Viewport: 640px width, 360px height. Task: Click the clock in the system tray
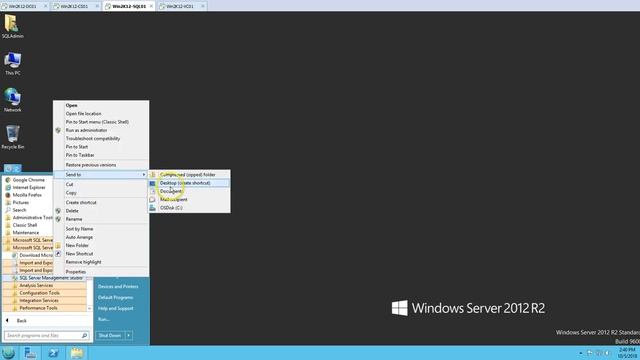point(627,353)
